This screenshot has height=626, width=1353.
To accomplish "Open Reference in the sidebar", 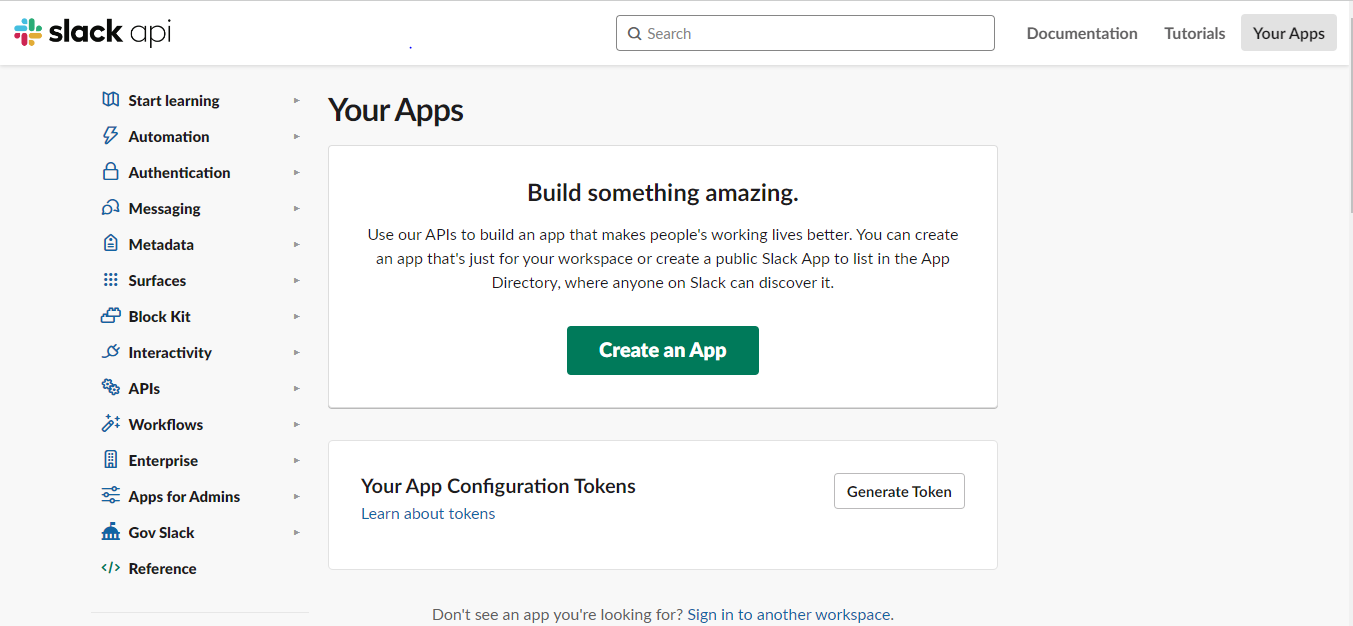I will point(162,568).
